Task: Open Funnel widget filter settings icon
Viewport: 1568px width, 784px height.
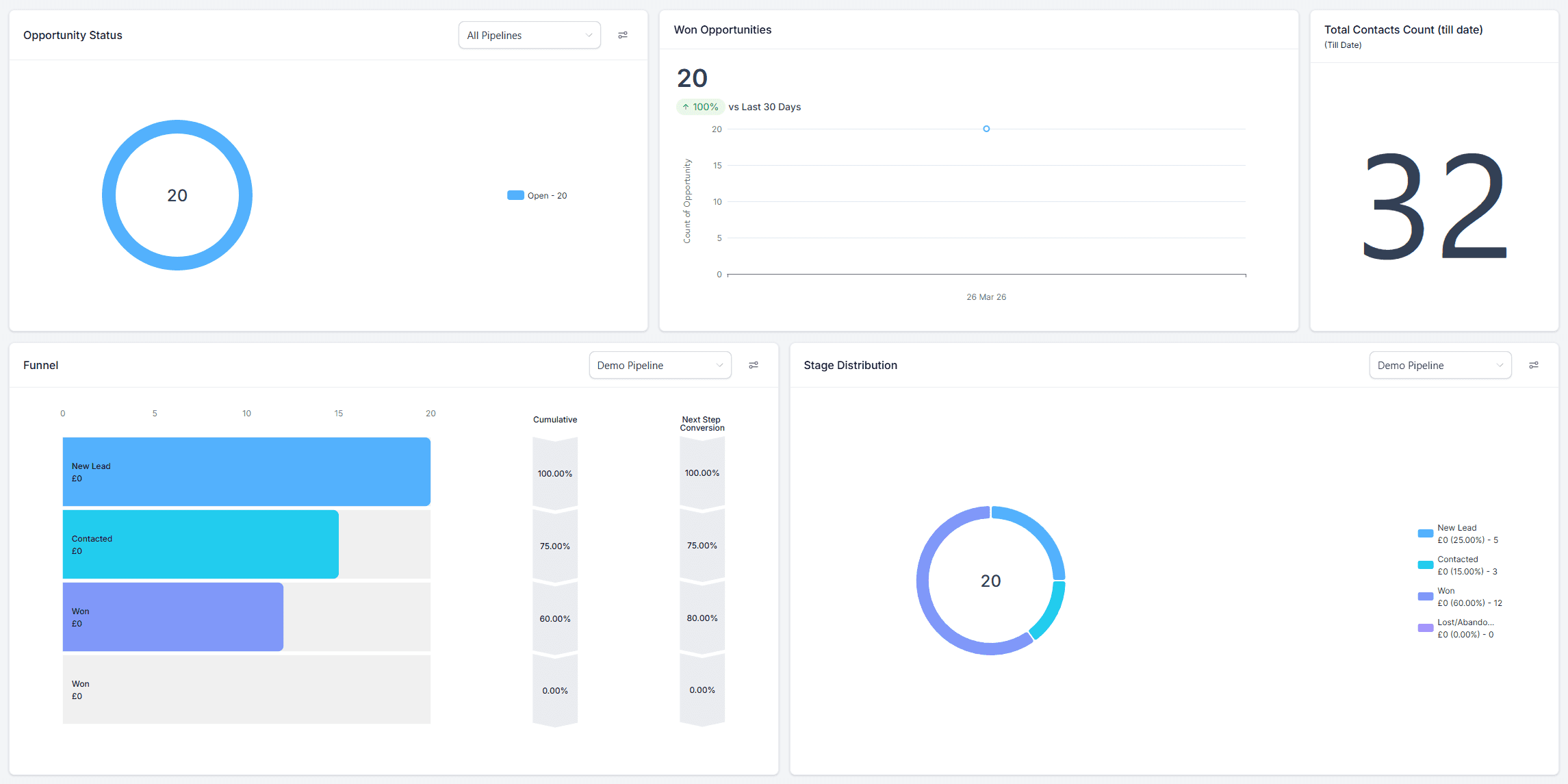Action: pos(754,365)
